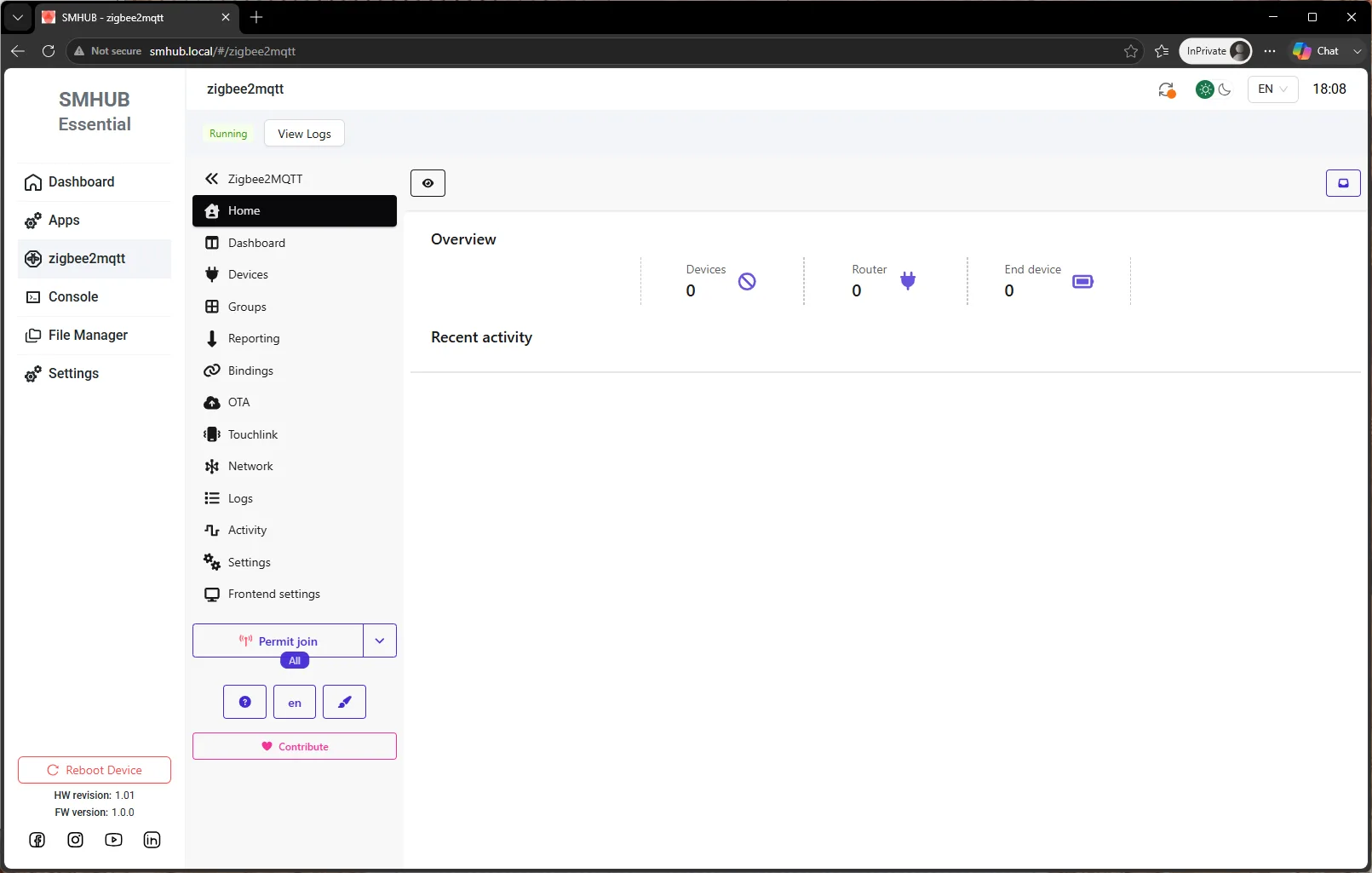Expand Permit join dropdown arrow
Image resolution: width=1372 pixels, height=873 pixels.
tap(380, 640)
